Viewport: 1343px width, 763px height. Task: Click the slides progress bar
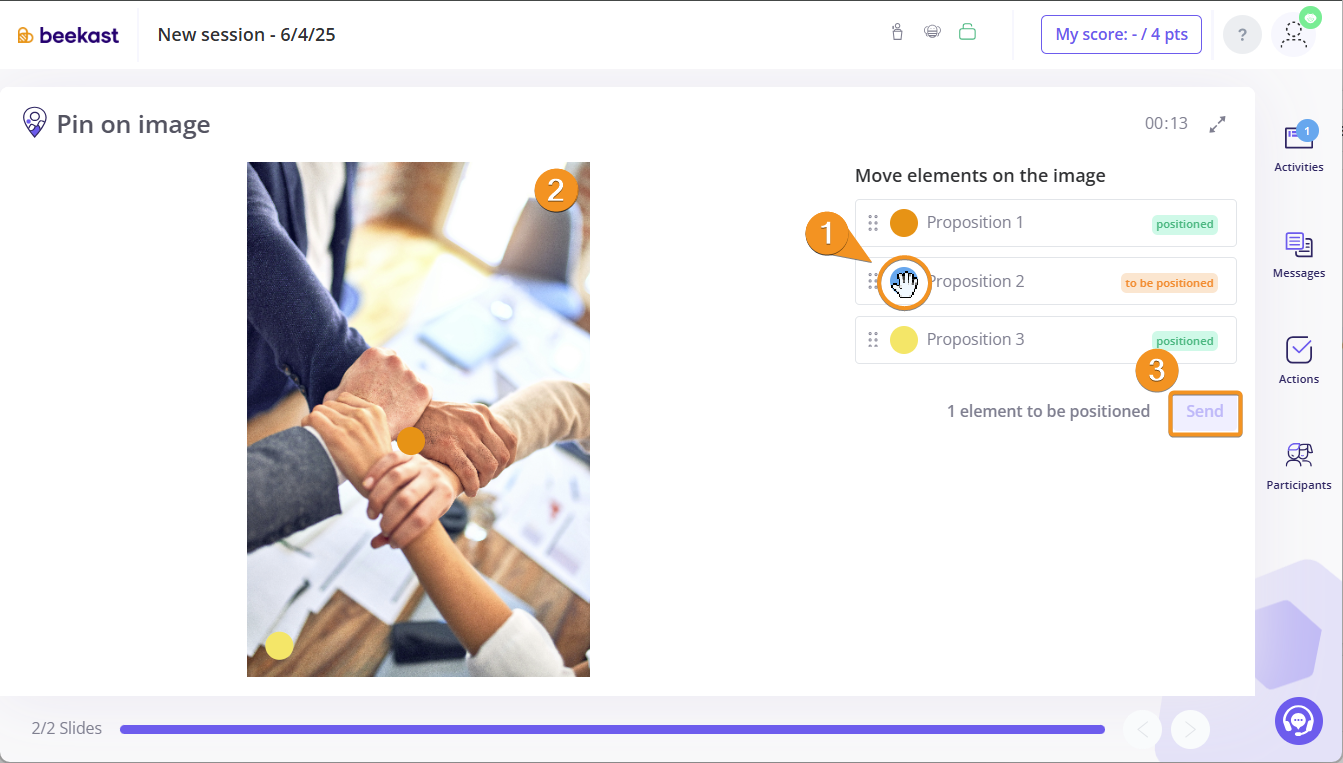click(x=612, y=729)
